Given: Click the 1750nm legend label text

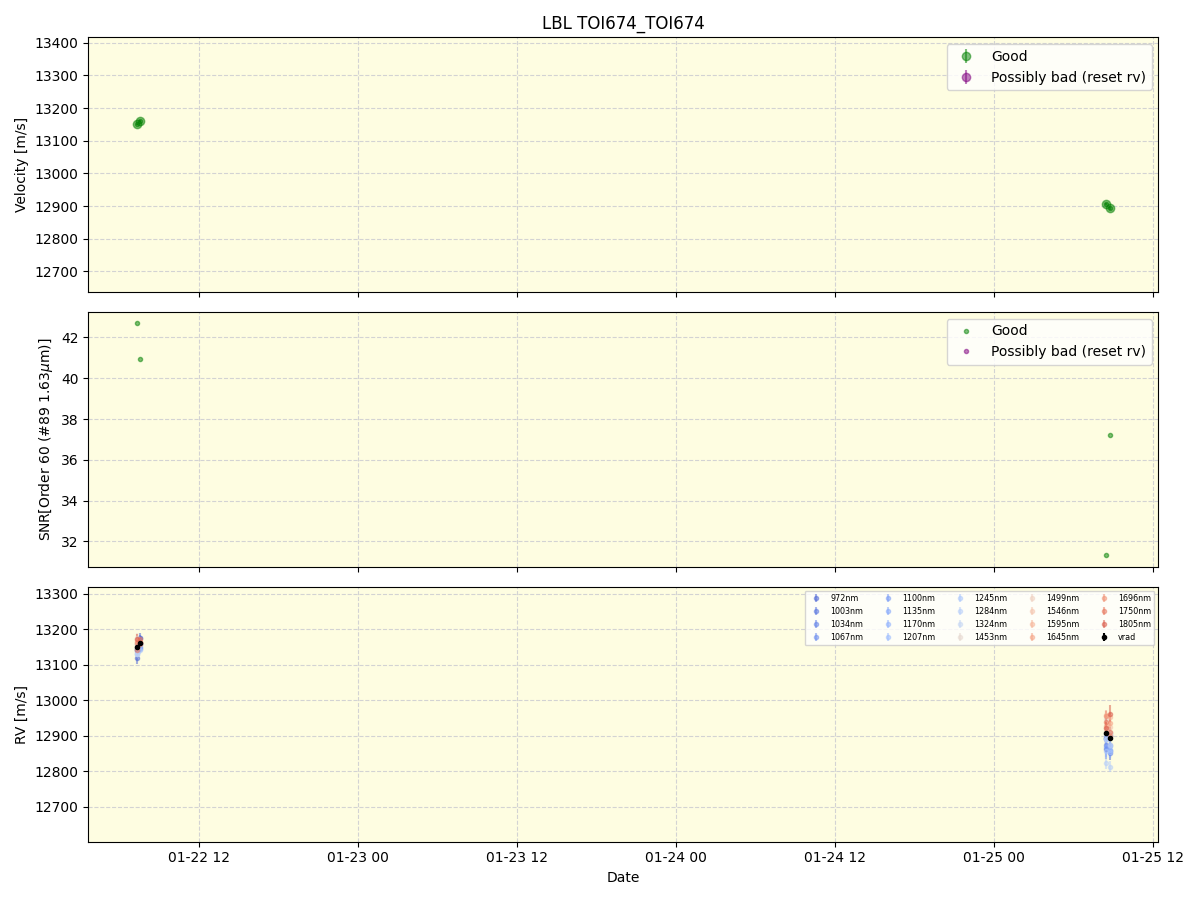Looking at the screenshot, I should click(1135, 611).
